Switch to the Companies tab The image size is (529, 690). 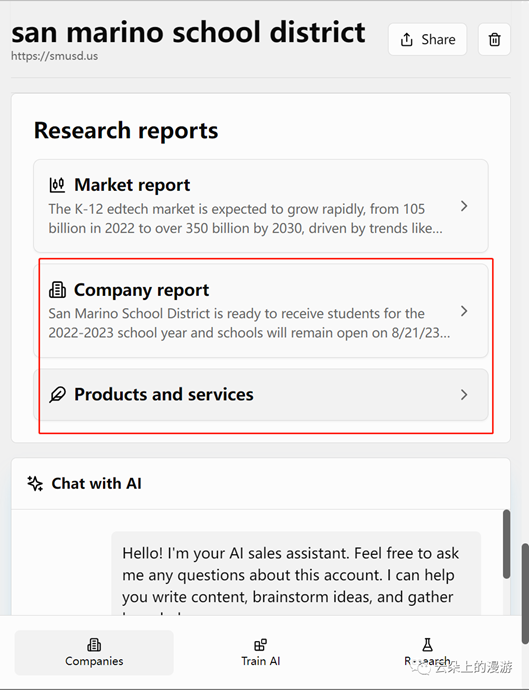click(x=94, y=653)
